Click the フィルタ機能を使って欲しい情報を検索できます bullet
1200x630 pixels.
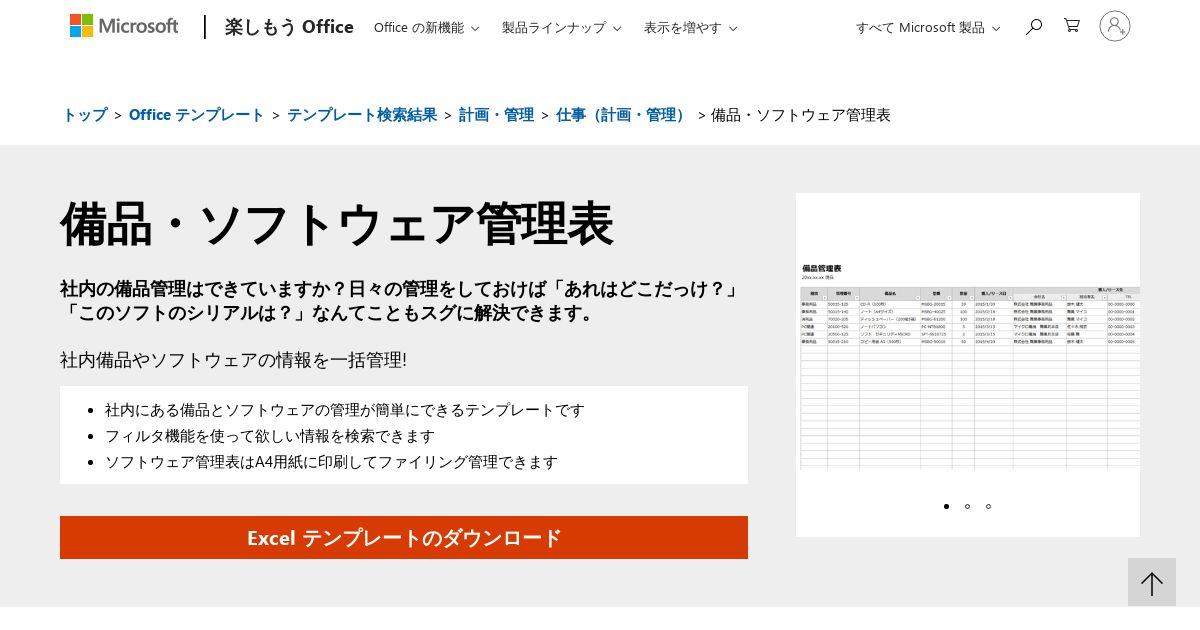270,435
